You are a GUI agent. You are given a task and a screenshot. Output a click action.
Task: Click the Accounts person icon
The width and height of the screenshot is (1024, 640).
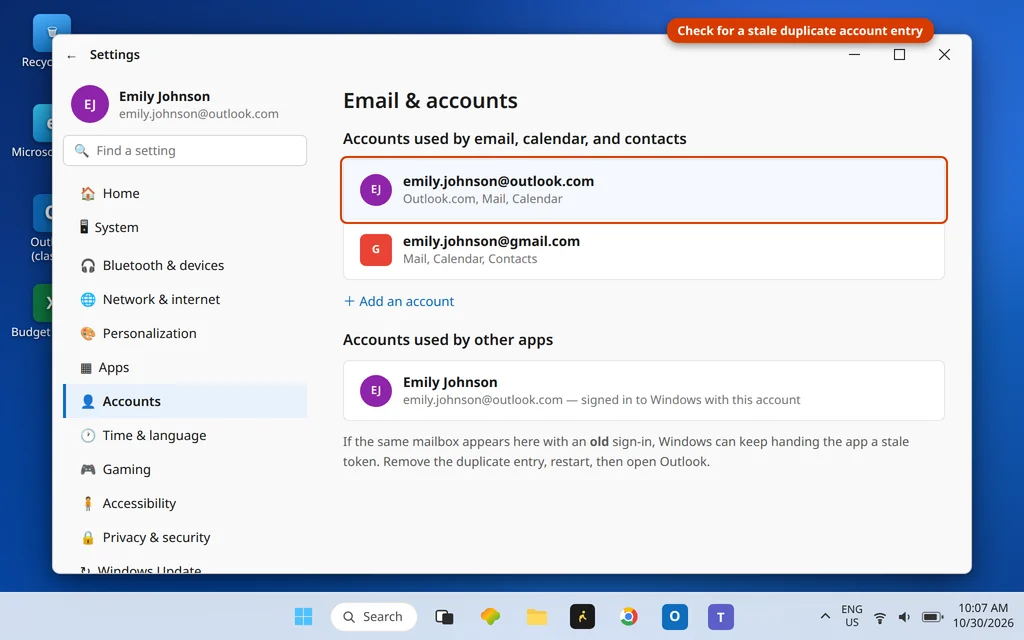coord(88,401)
